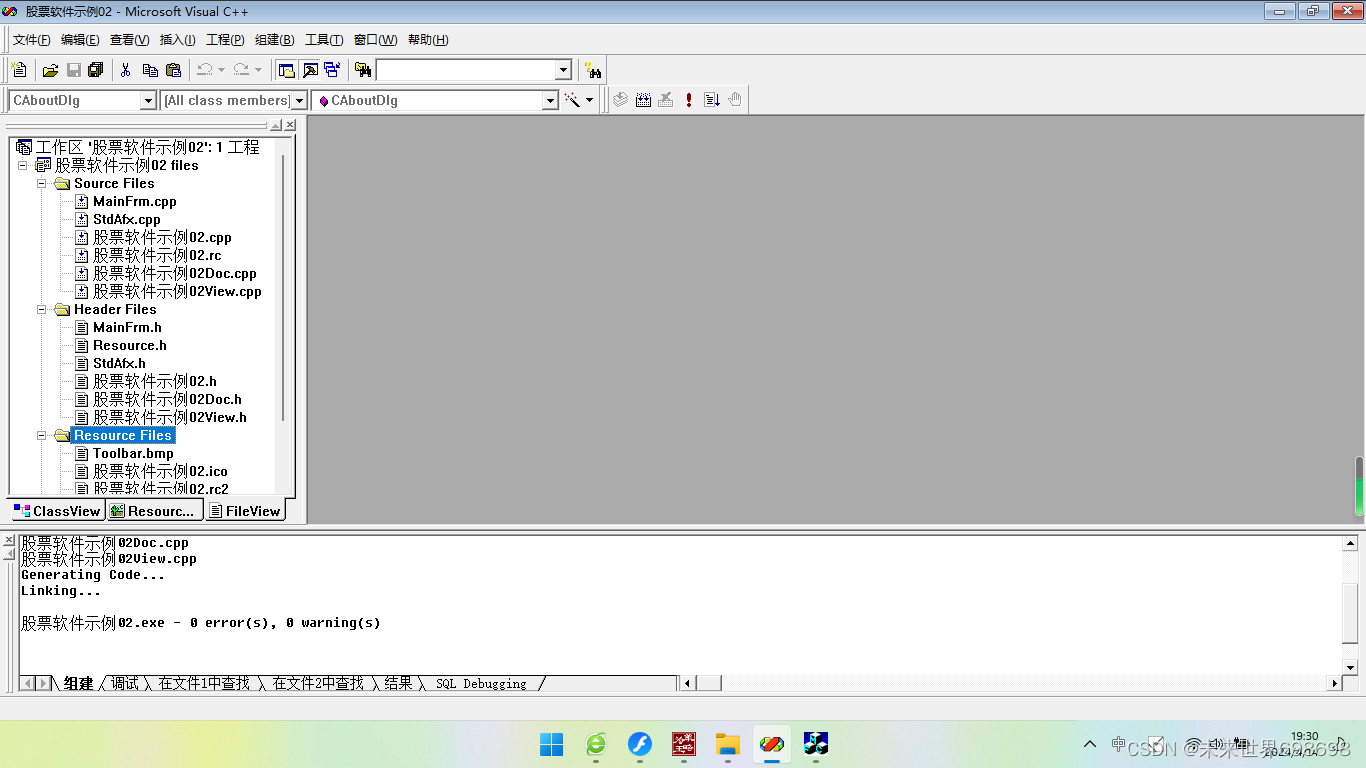The width and height of the screenshot is (1366, 768).
Task: Open the 插入(I) menu
Action: point(177,40)
